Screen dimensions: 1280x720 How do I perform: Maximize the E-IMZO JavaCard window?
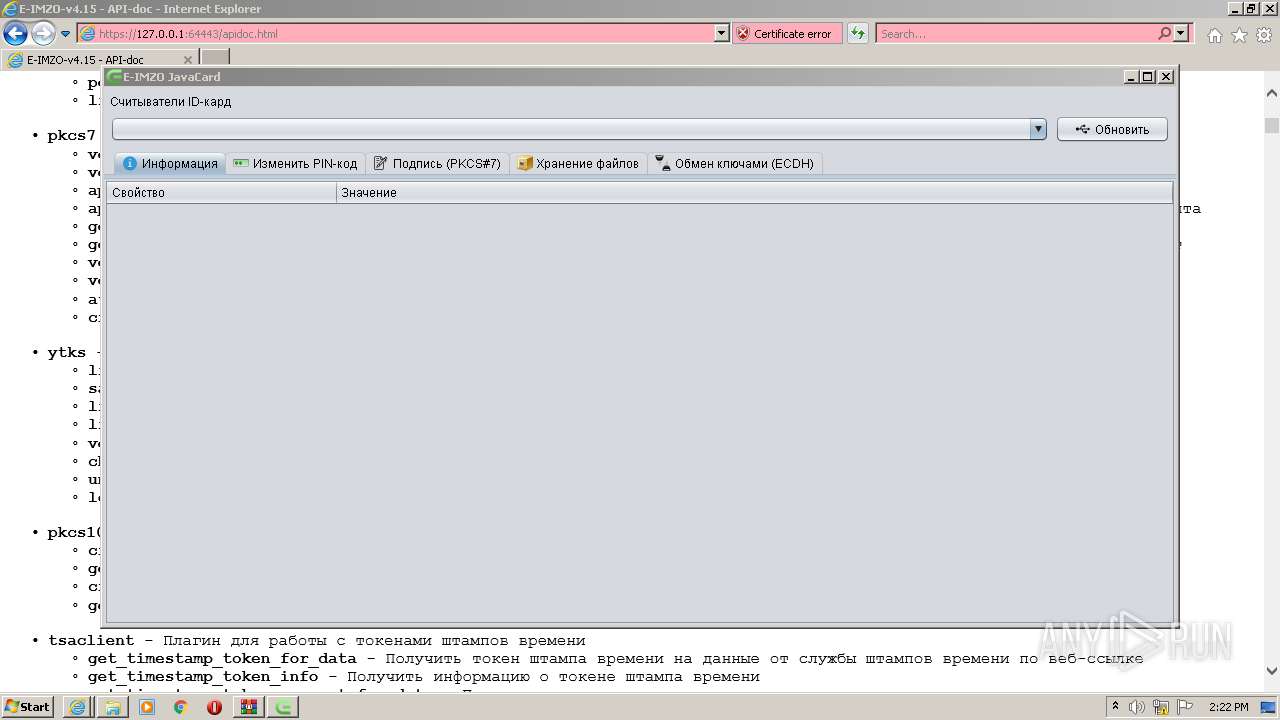[x=1147, y=77]
